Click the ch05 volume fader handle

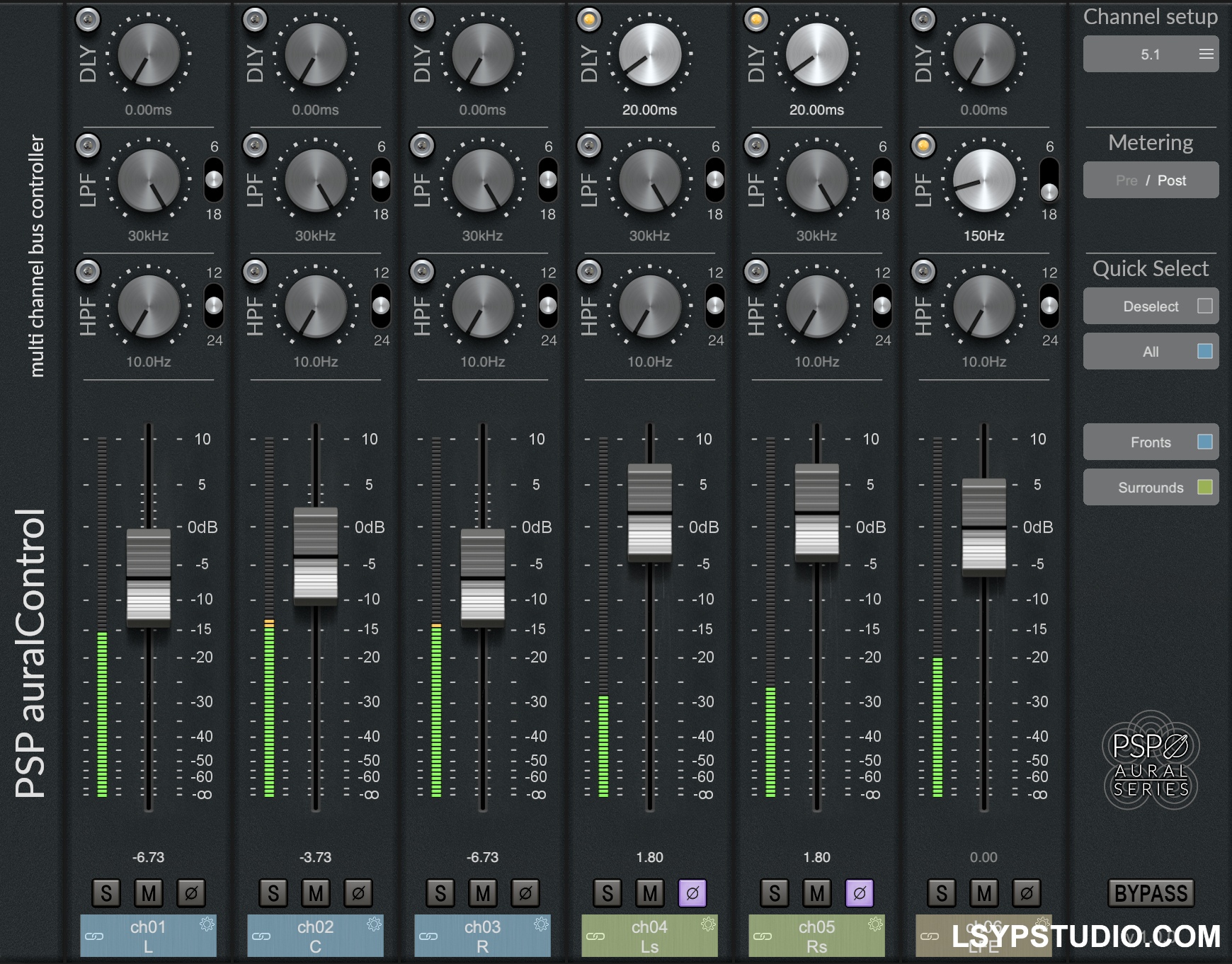click(817, 513)
